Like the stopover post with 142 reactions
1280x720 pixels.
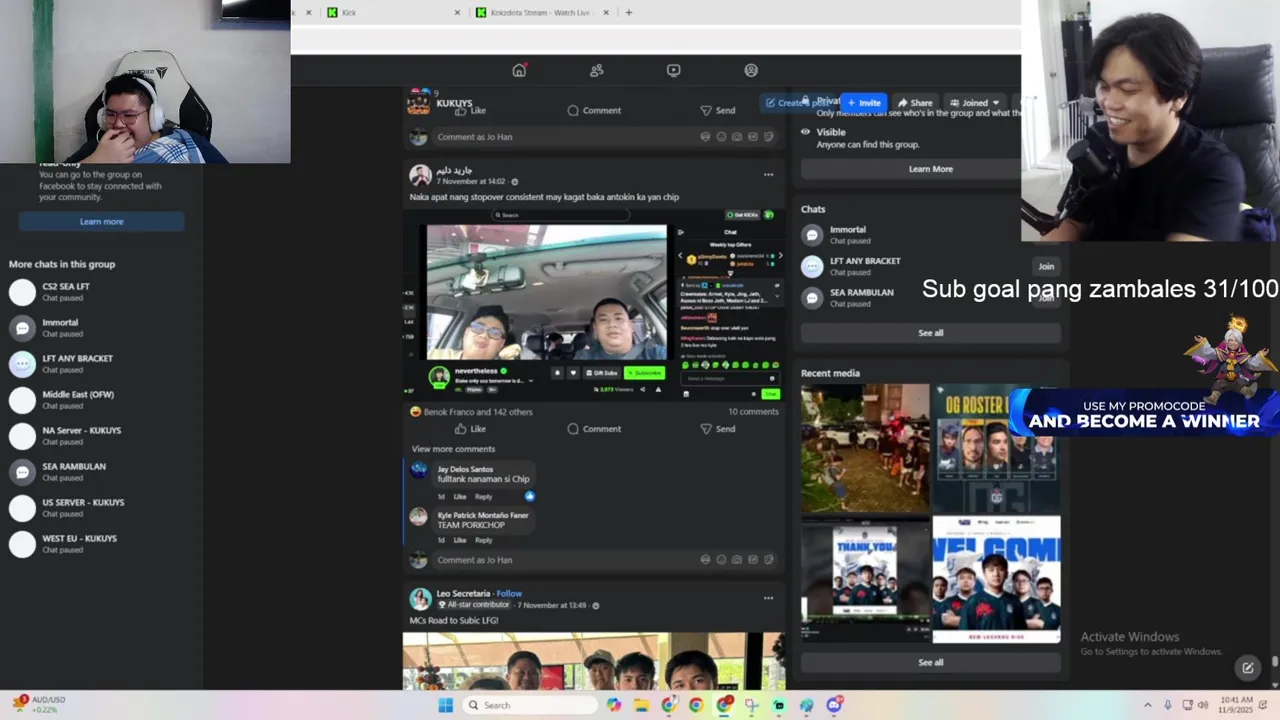470,429
